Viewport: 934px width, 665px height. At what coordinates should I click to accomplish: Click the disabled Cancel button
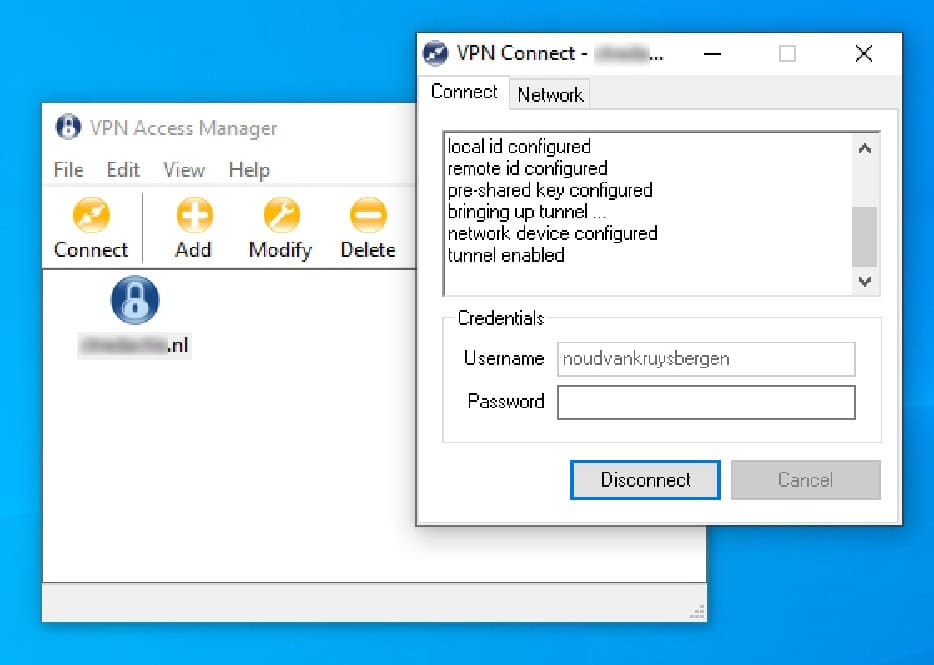pos(805,480)
